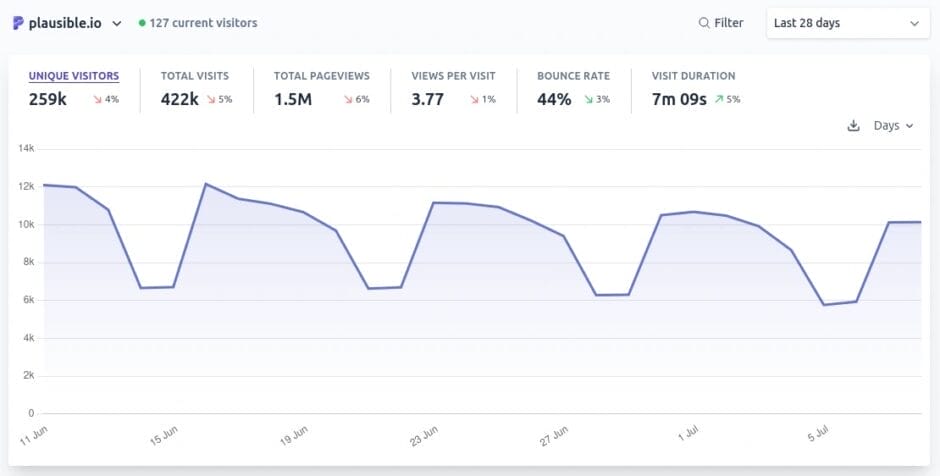The width and height of the screenshot is (940, 476).
Task: Click the 15 Jun axis date label
Action: pyautogui.click(x=163, y=437)
